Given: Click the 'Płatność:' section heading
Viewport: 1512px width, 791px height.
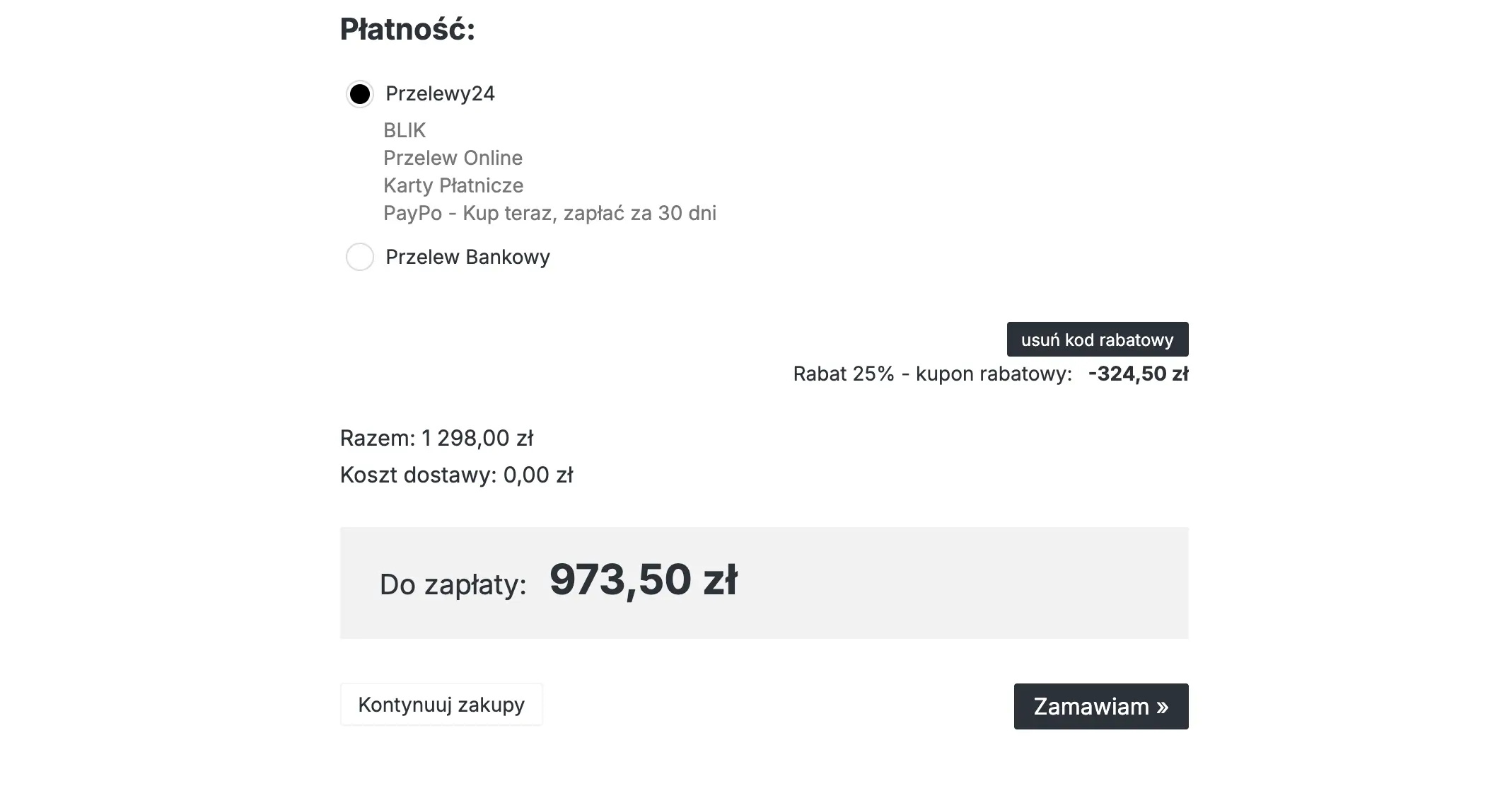Looking at the screenshot, I should tap(407, 29).
